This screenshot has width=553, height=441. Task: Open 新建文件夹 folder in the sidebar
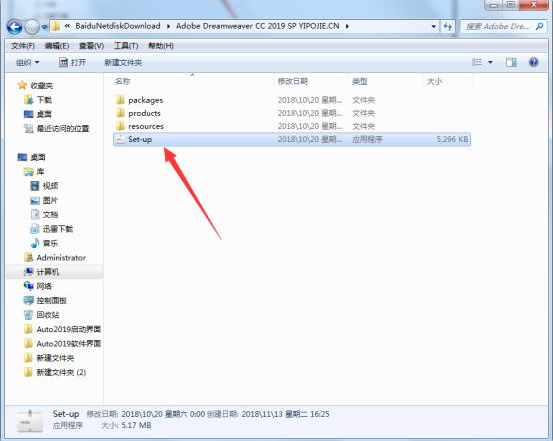point(49,358)
